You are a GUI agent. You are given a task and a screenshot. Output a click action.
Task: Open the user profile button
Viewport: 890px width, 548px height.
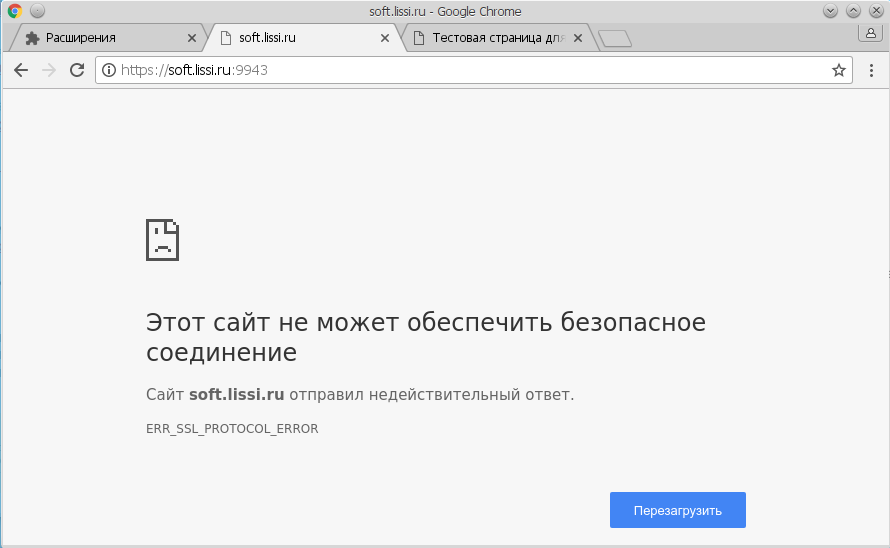coord(869,32)
